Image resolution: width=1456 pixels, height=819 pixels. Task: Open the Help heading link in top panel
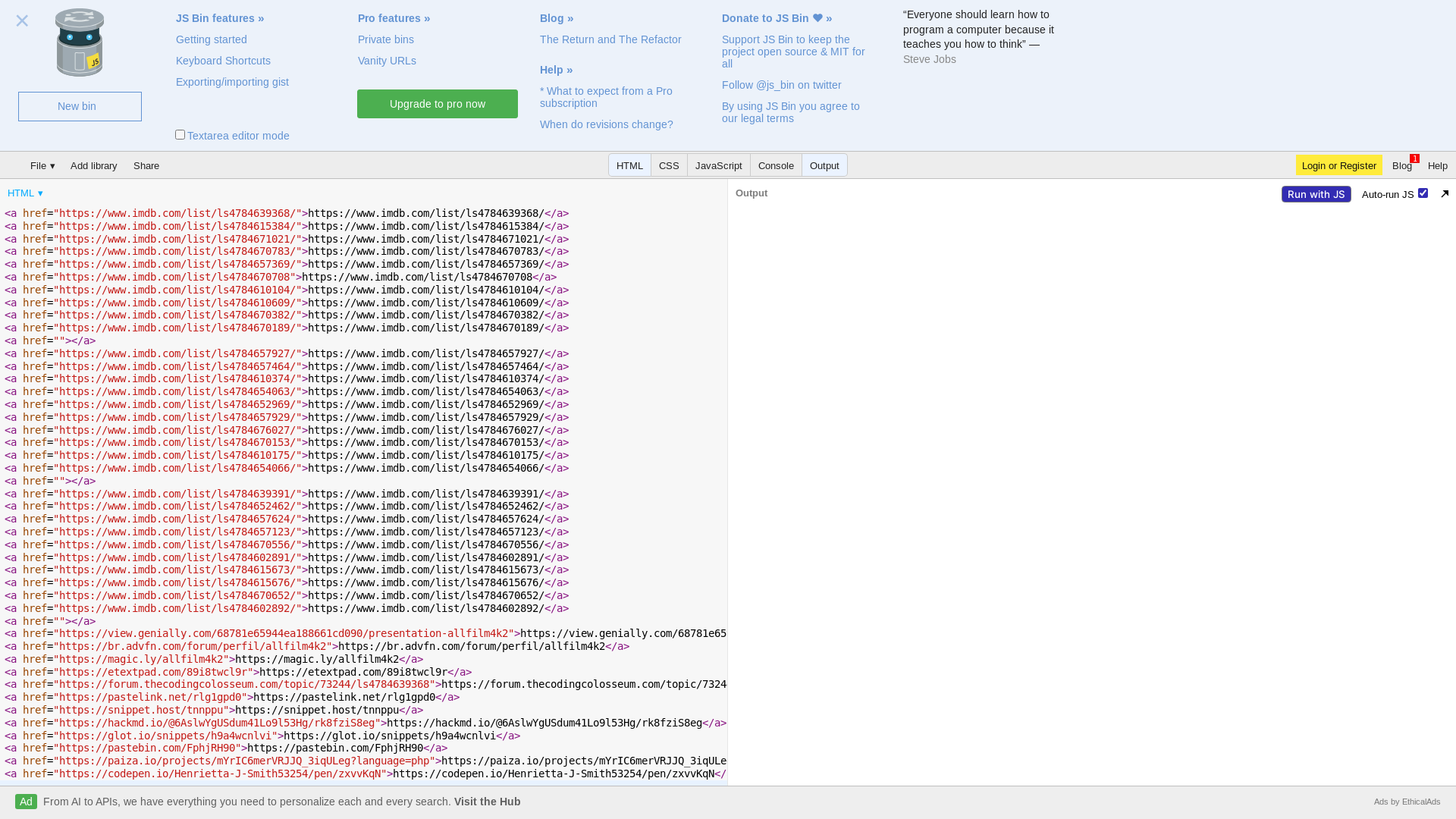(x=556, y=70)
